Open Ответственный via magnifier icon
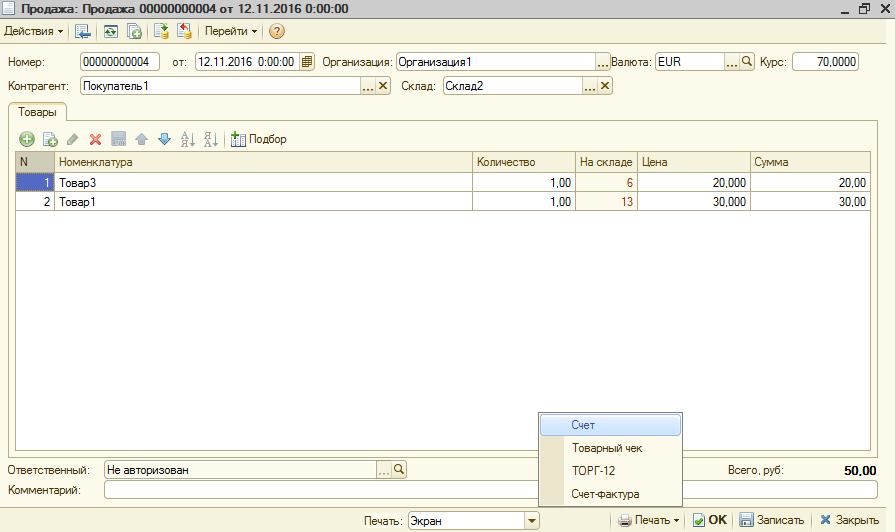This screenshot has width=895, height=532. (x=399, y=469)
